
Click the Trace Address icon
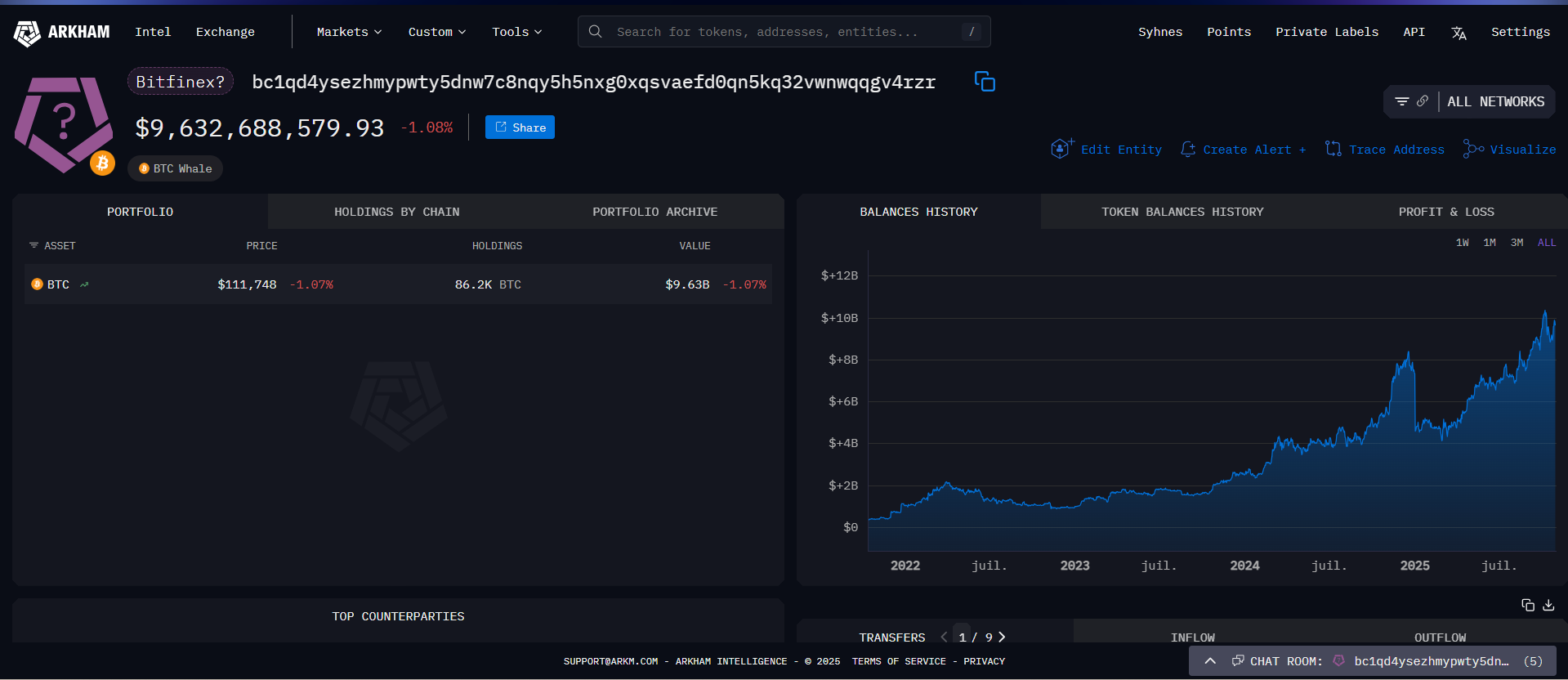pyautogui.click(x=1333, y=149)
